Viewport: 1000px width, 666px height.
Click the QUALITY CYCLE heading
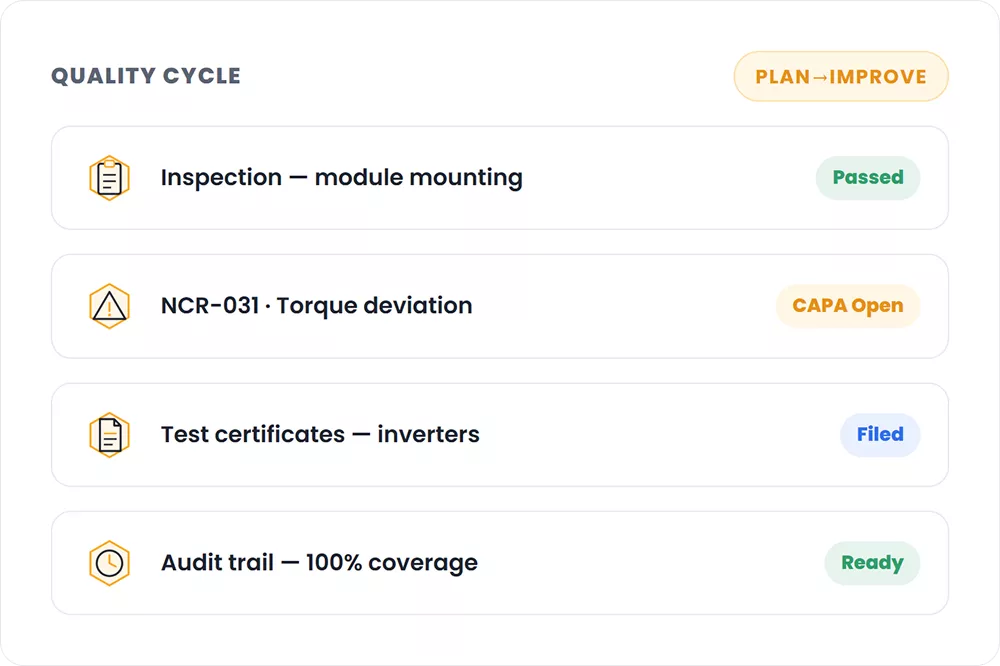coord(146,76)
